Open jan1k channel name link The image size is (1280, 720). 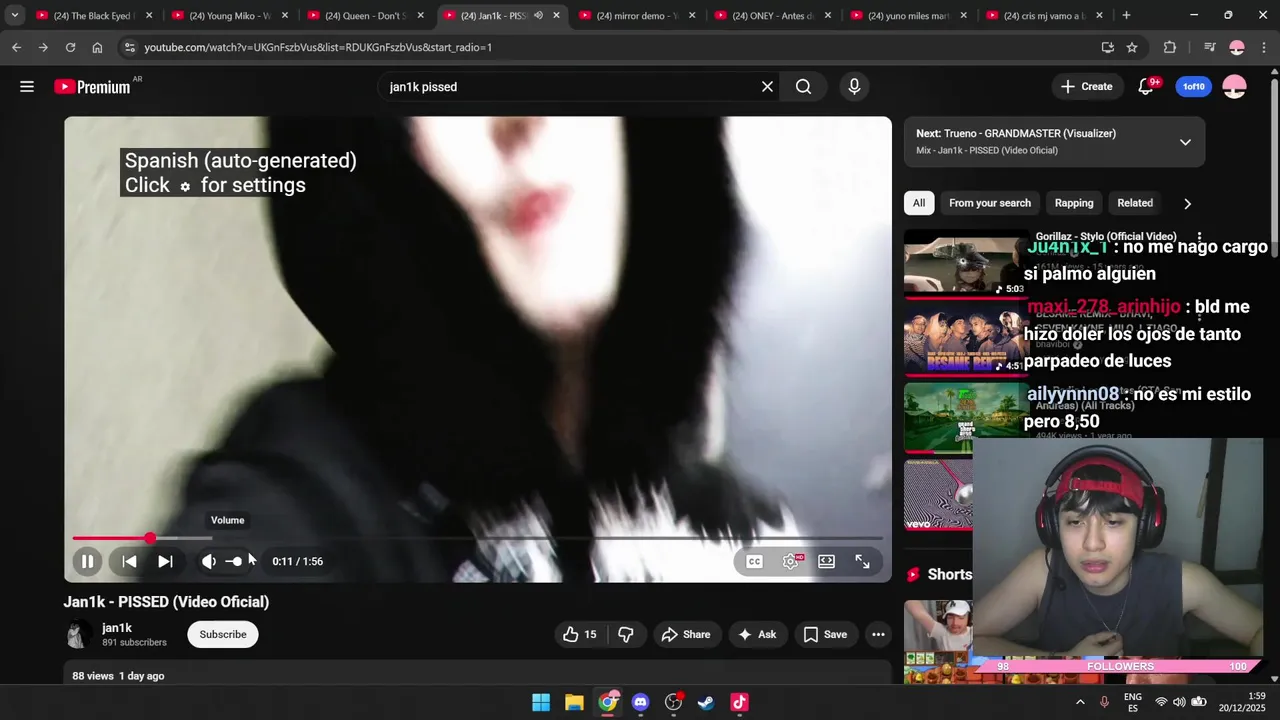[x=117, y=628]
